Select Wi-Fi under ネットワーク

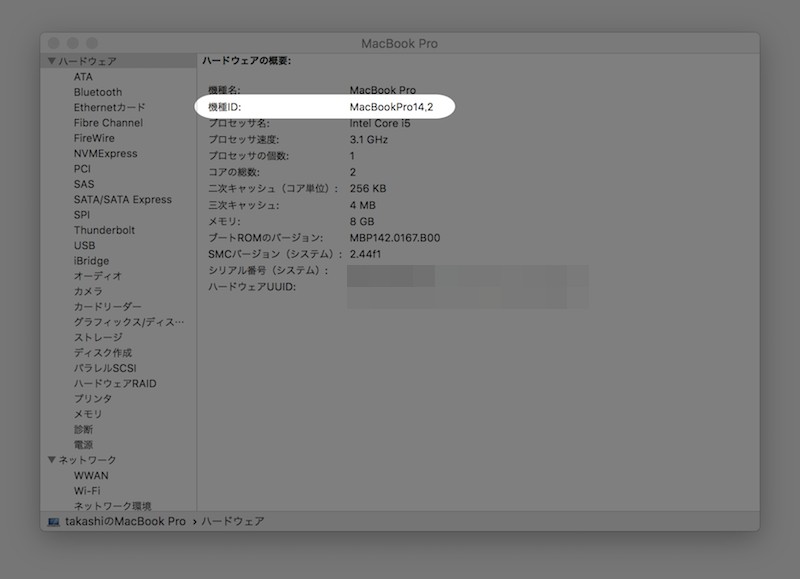click(87, 490)
